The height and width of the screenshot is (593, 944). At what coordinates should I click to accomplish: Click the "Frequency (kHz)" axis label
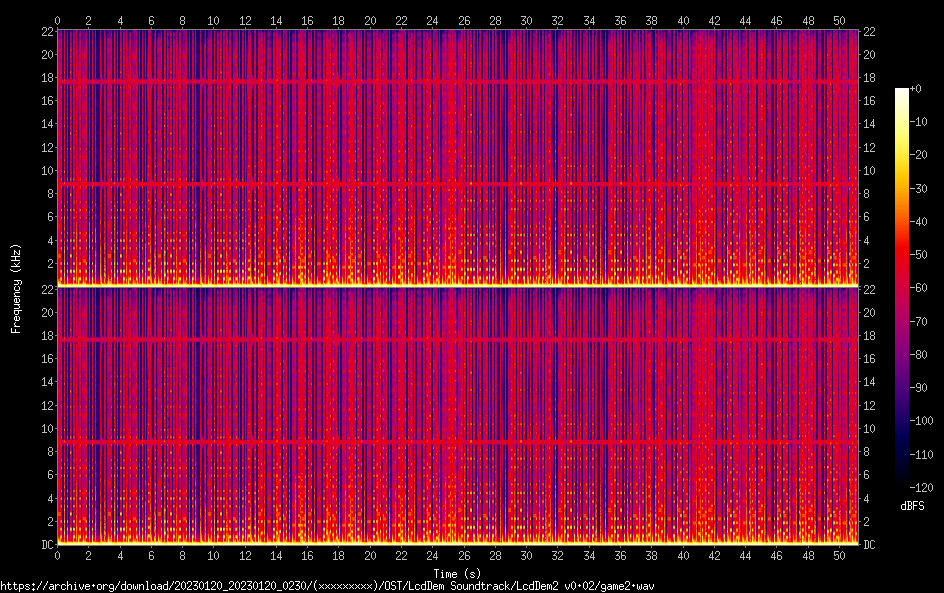[16, 288]
